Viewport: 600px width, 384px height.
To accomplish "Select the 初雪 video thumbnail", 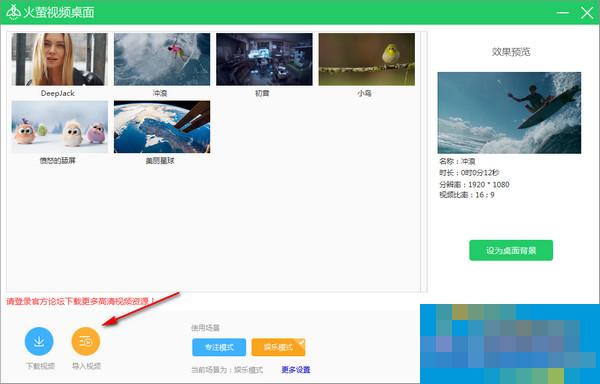I will click(264, 59).
